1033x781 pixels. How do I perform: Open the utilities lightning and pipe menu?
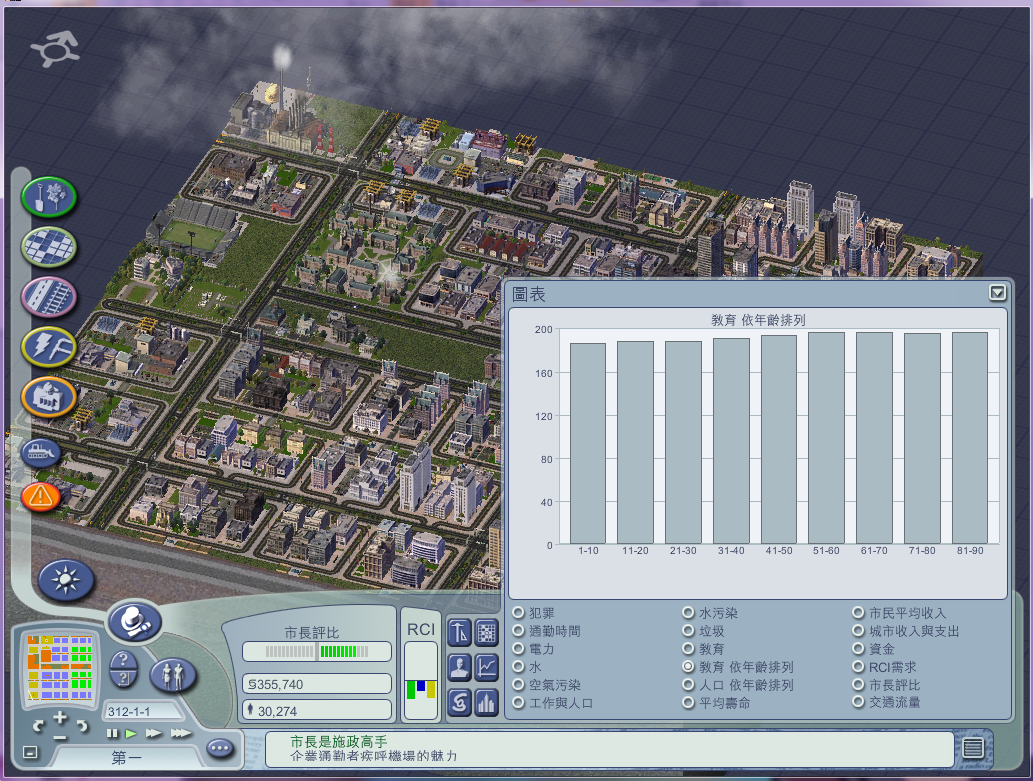pos(49,347)
